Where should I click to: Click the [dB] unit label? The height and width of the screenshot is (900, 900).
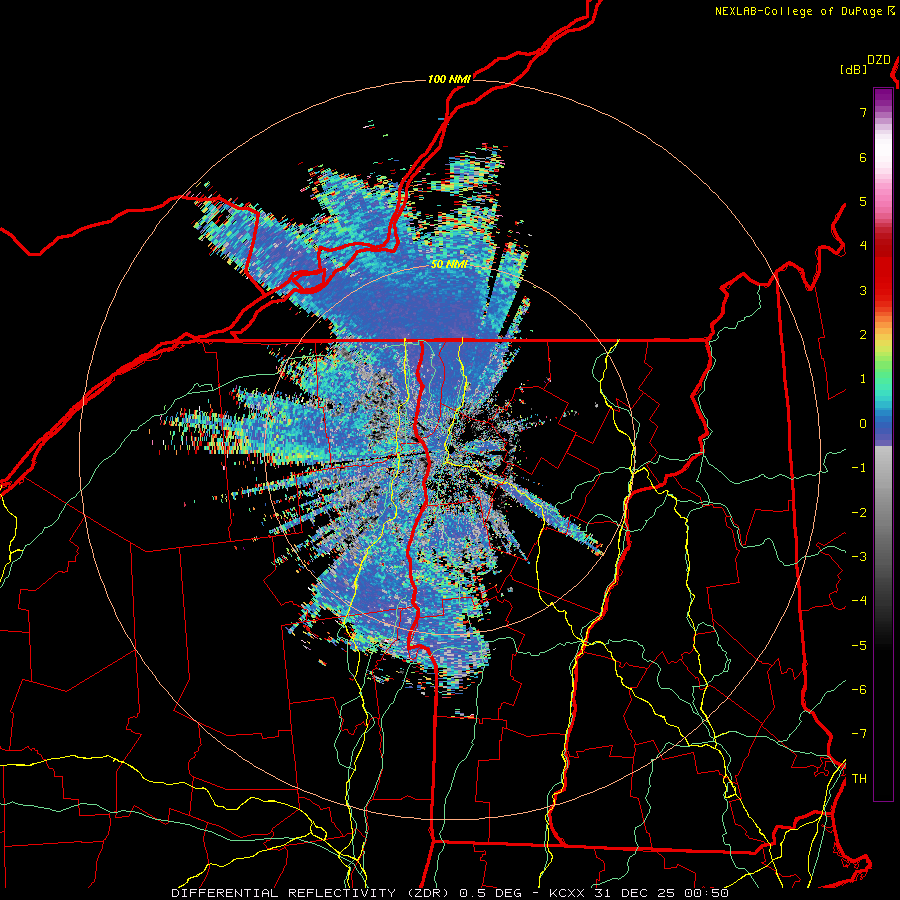(853, 69)
